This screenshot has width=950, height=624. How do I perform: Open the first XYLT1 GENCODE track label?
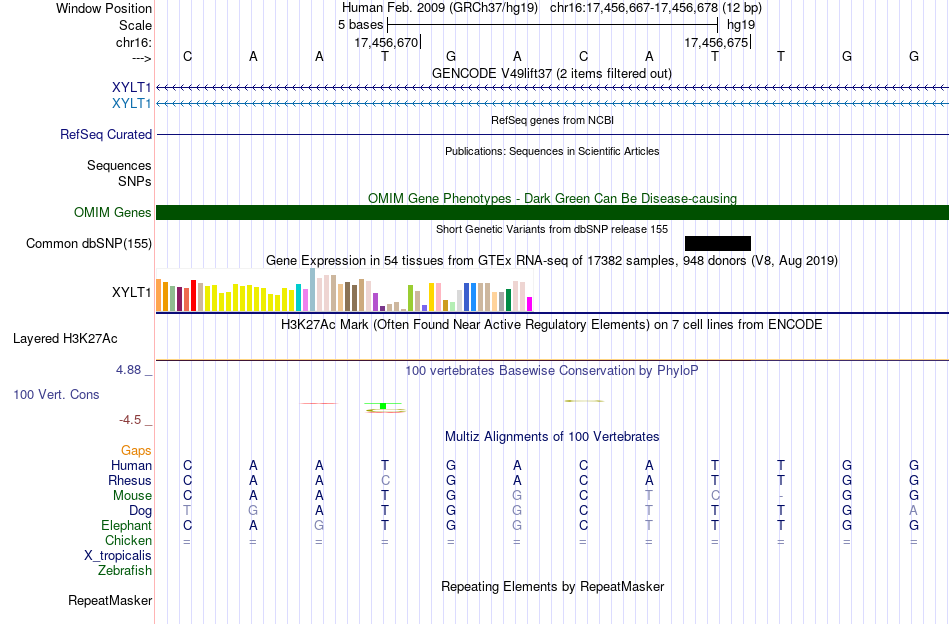click(x=131, y=87)
